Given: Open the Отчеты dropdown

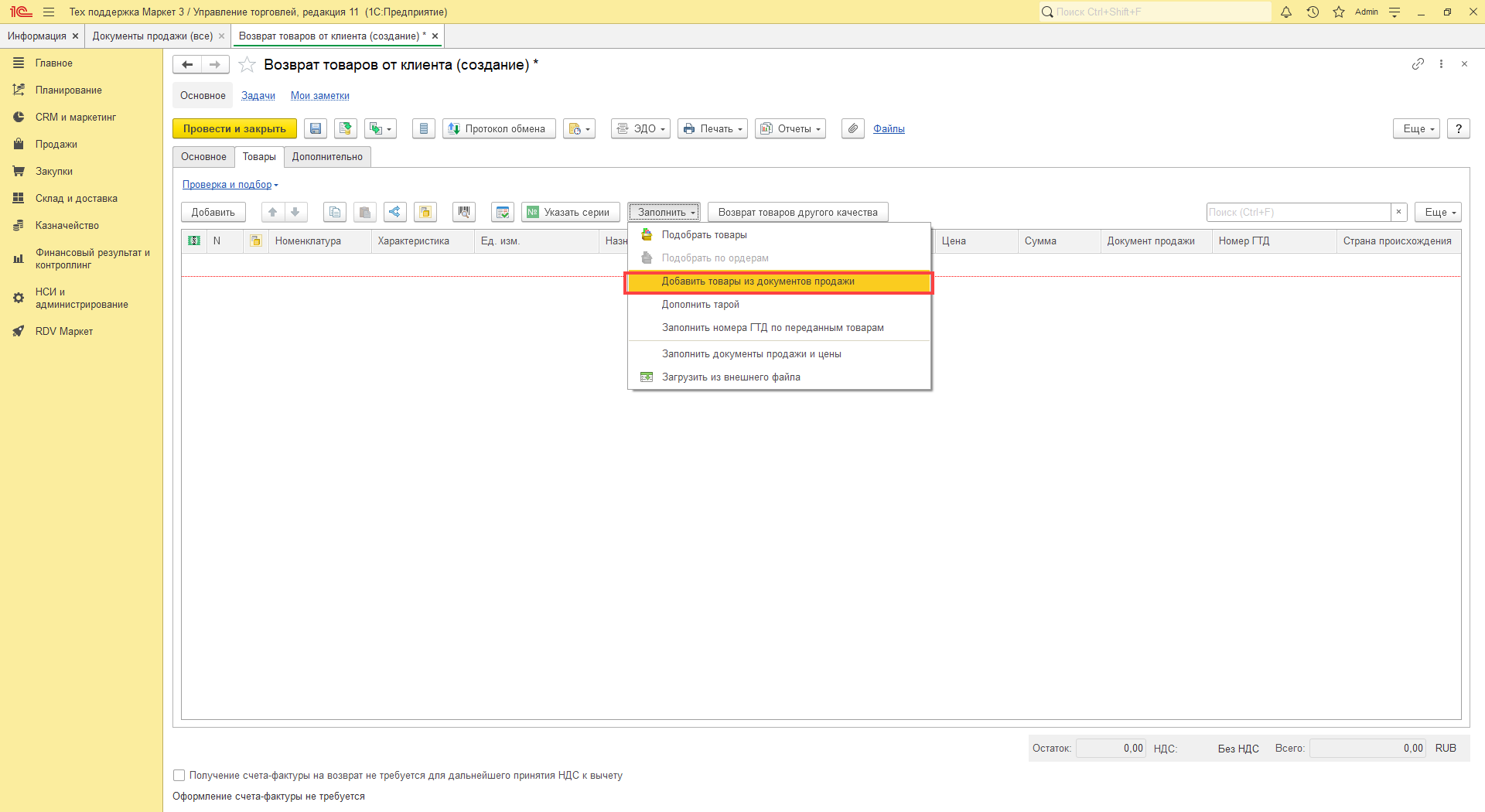Looking at the screenshot, I should point(790,129).
